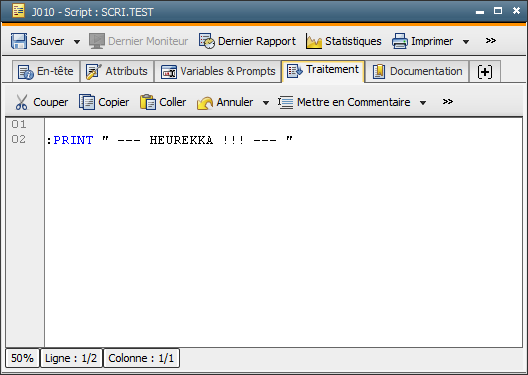Screen dimensions: 528x375
Task: Open the Documentation tab
Action: point(417,71)
